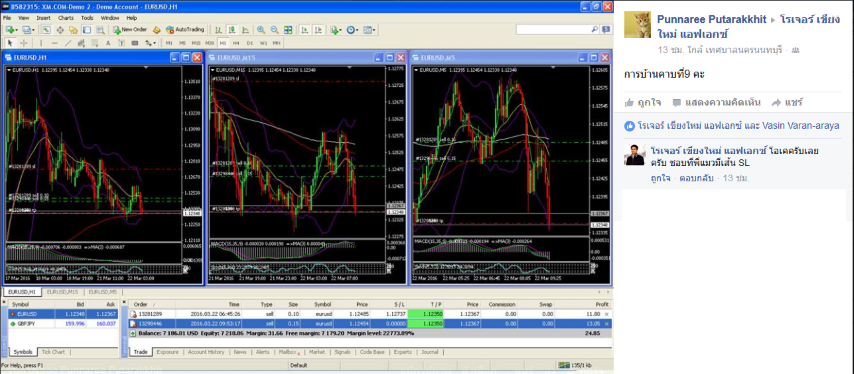
Task: Select the trendline drawing tool
Action: [x=68, y=43]
